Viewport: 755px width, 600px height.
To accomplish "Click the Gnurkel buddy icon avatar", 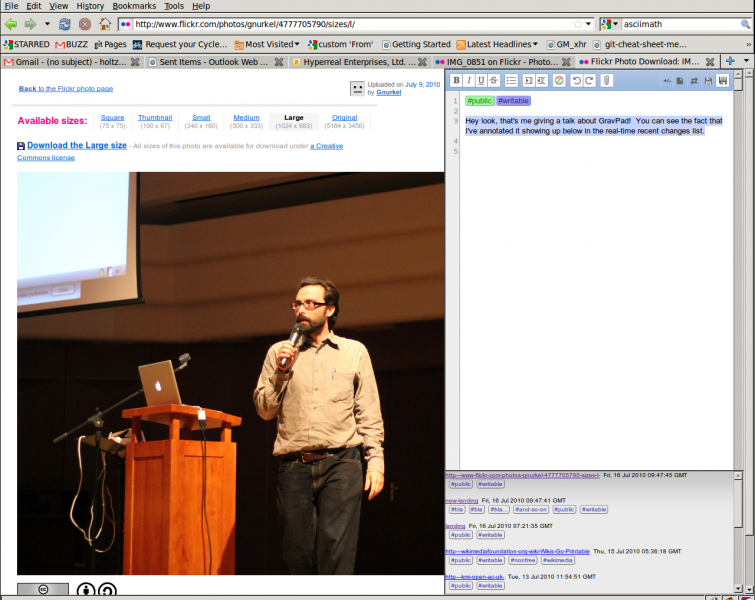I will 357,89.
